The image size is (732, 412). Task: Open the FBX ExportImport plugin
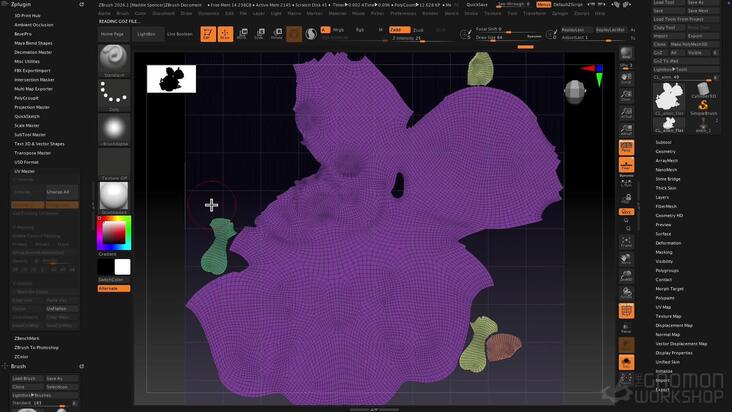tap(32, 70)
